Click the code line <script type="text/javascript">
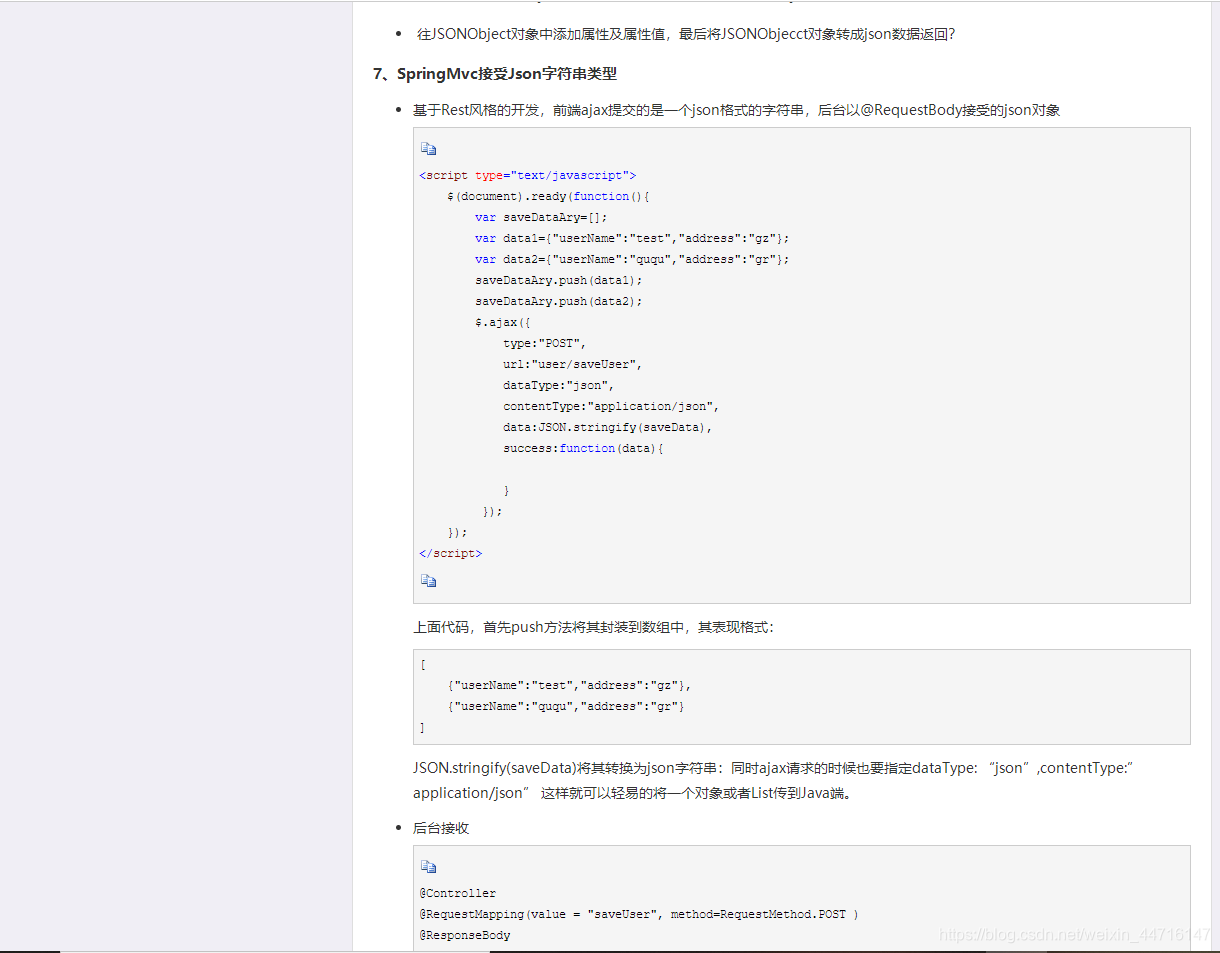Image resolution: width=1220 pixels, height=953 pixels. [528, 175]
